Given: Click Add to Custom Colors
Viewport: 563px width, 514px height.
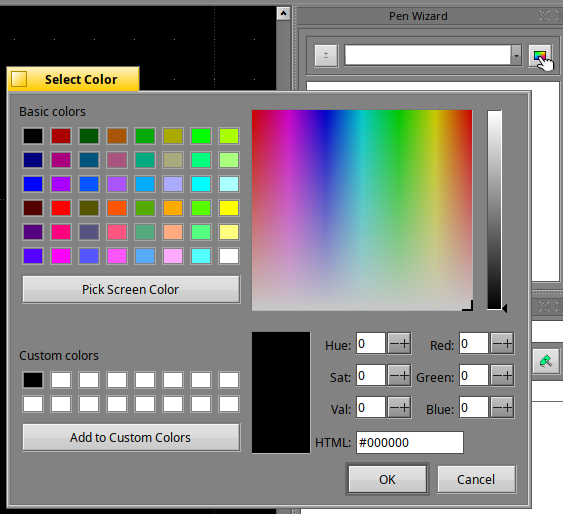Looking at the screenshot, I should [x=131, y=437].
